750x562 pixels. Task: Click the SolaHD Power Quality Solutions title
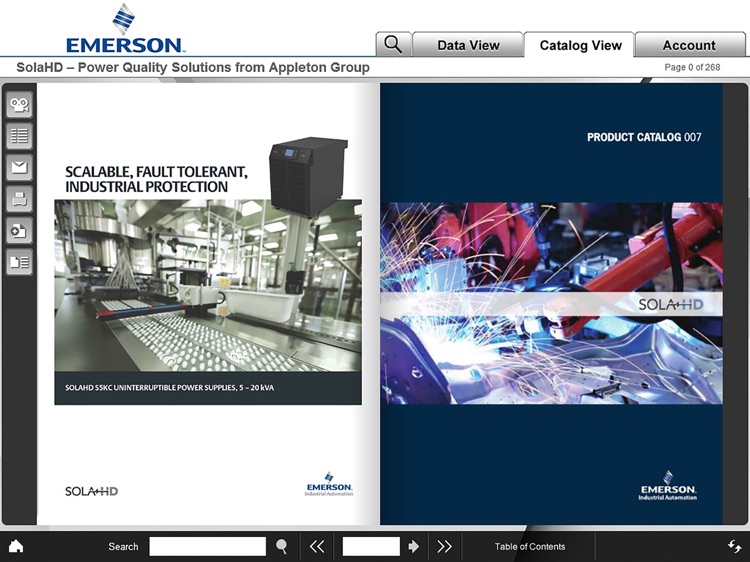pyautogui.click(x=193, y=67)
